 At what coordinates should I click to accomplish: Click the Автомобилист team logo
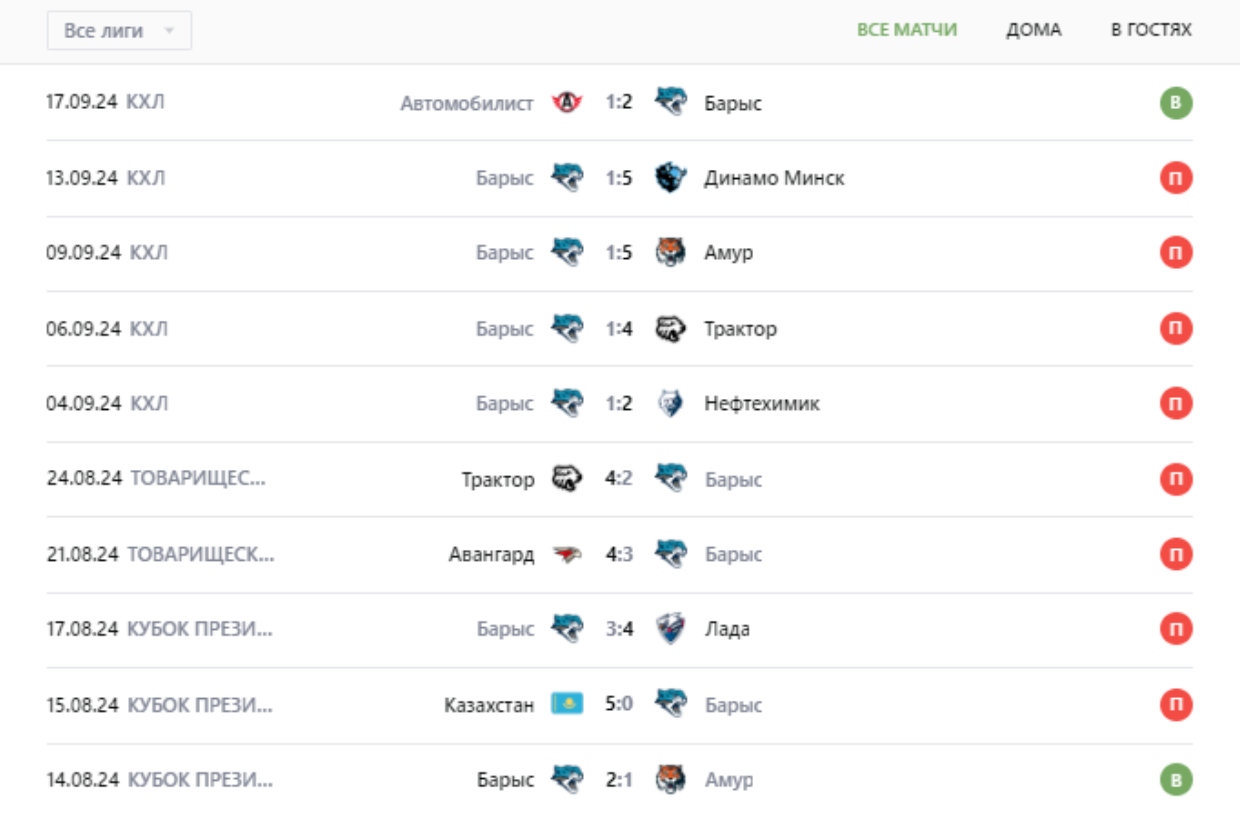coord(567,103)
